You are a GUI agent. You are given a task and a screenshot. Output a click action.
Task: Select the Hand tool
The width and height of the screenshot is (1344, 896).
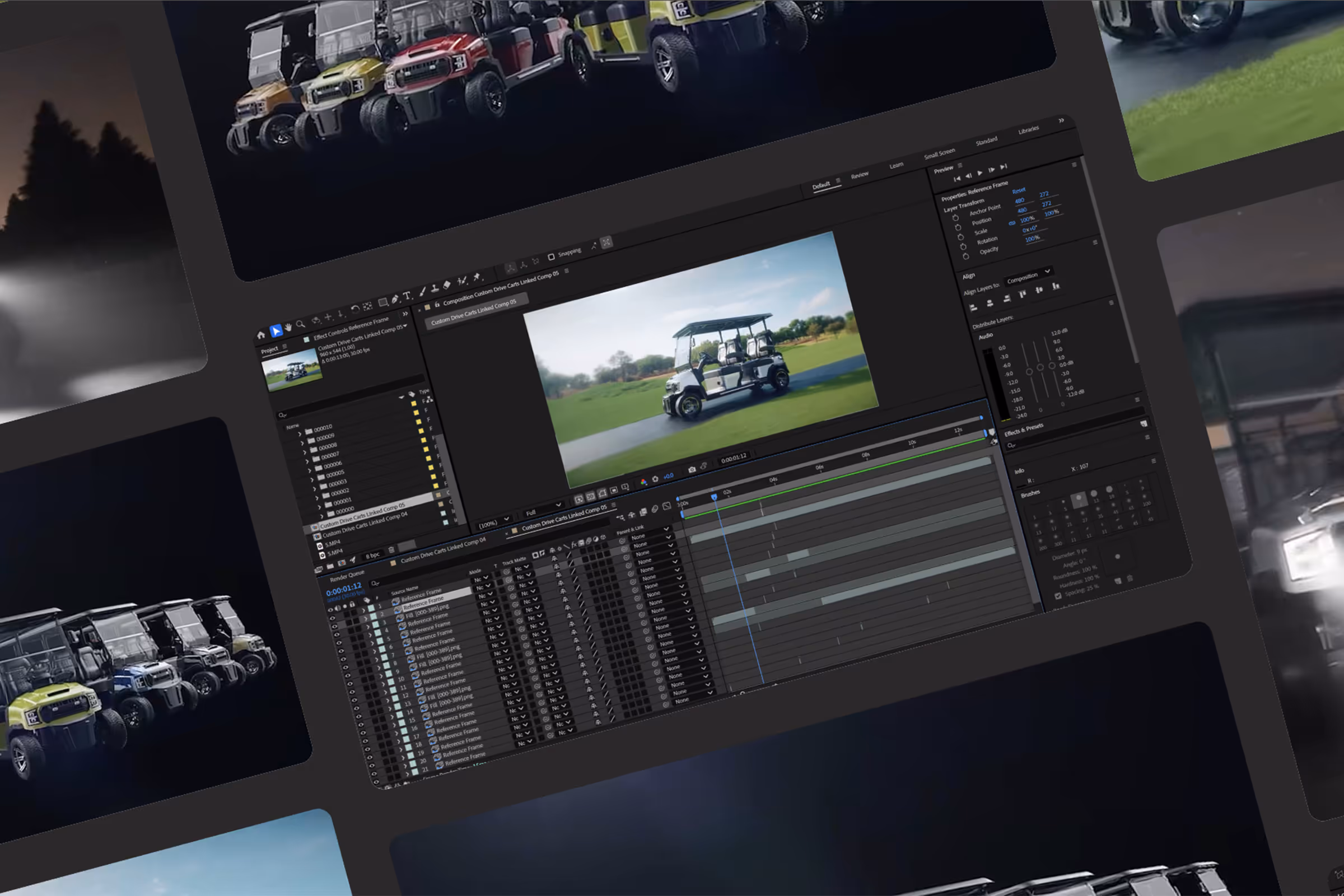coord(288,328)
